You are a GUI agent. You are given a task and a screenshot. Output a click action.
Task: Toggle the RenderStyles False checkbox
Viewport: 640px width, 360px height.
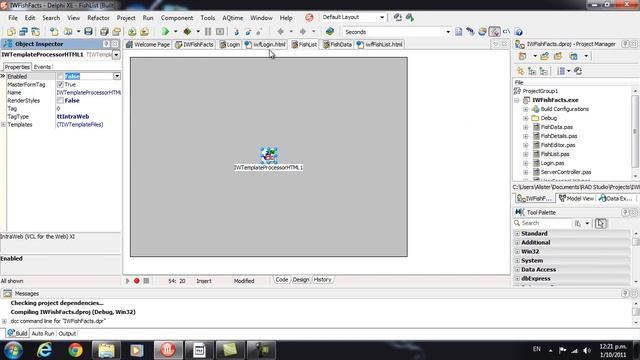coord(60,100)
